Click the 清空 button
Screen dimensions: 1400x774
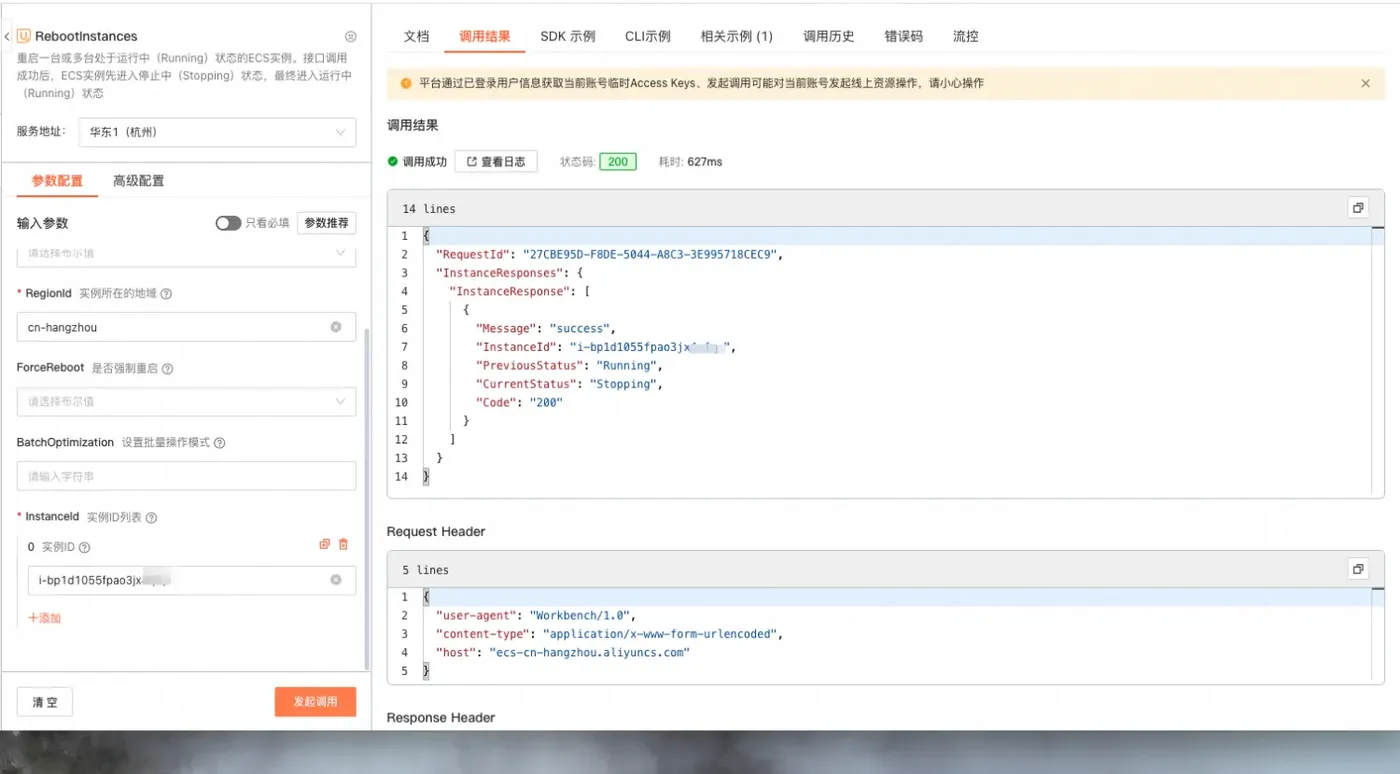(x=45, y=702)
